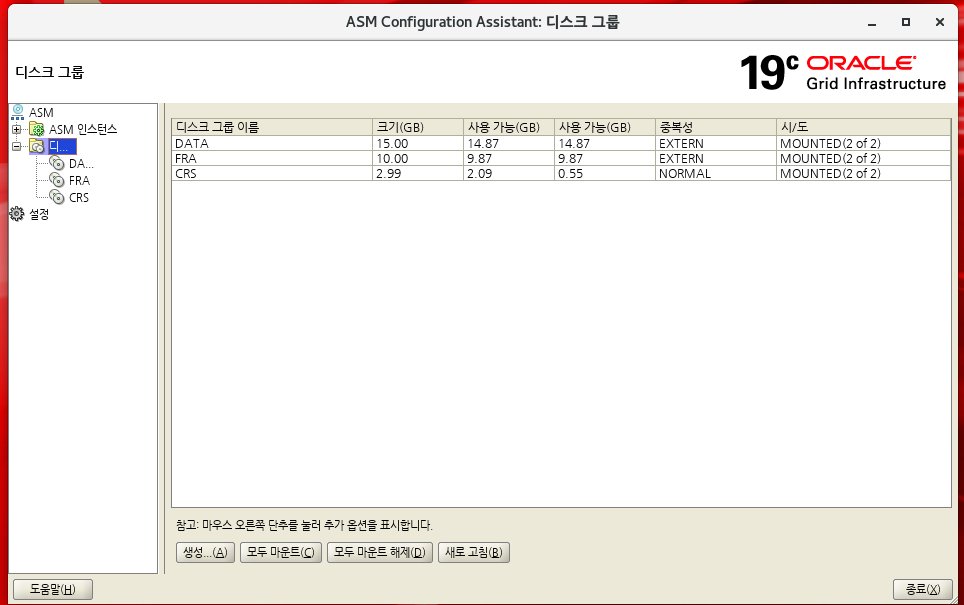964x605 pixels.
Task: Collapse the 디스크 그룹 tree node
Action: click(x=17, y=146)
